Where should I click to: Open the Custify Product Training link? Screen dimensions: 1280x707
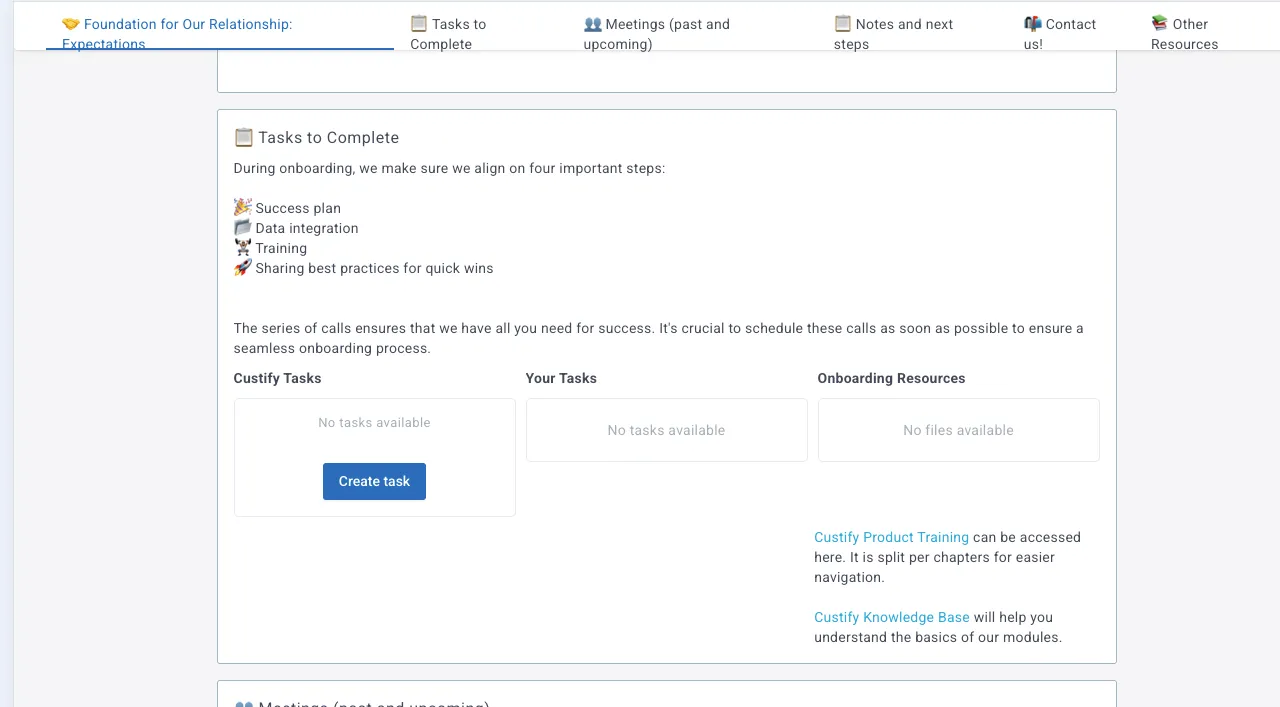(891, 537)
